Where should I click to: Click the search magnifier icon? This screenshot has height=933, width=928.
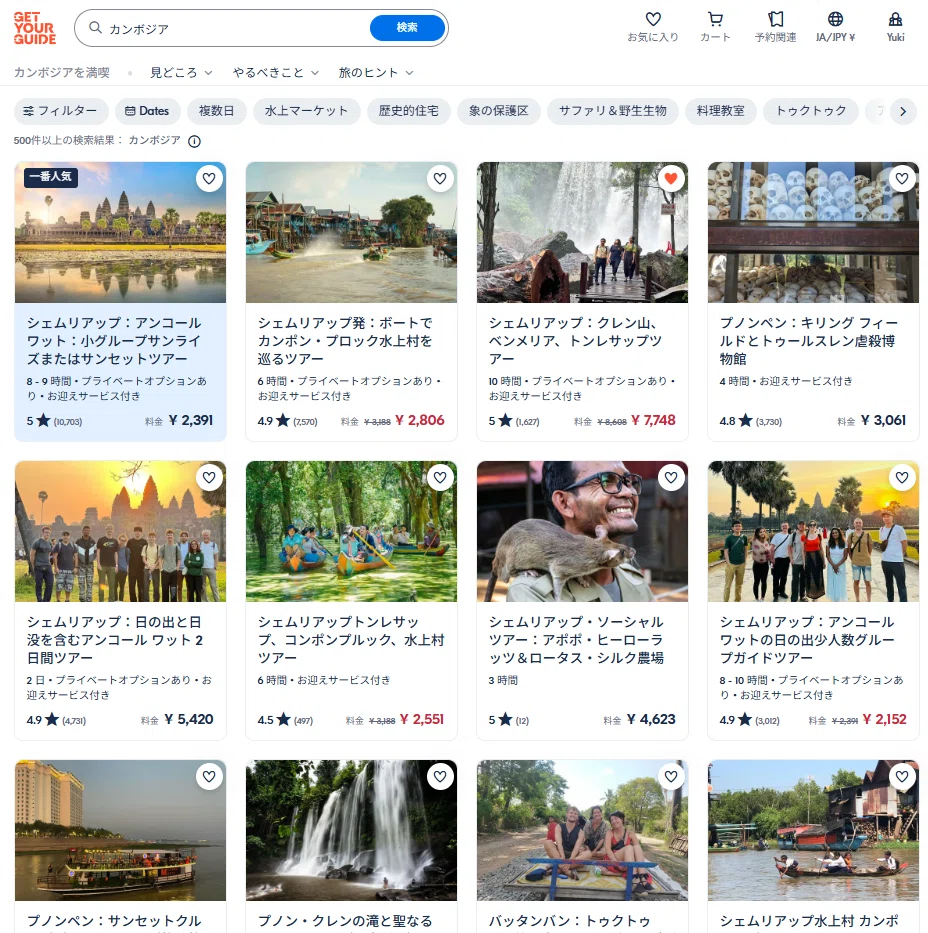[95, 27]
